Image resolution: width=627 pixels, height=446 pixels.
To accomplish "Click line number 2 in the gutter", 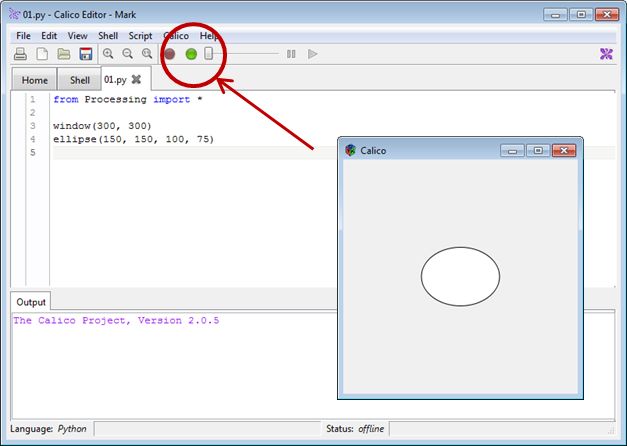I will 33,112.
